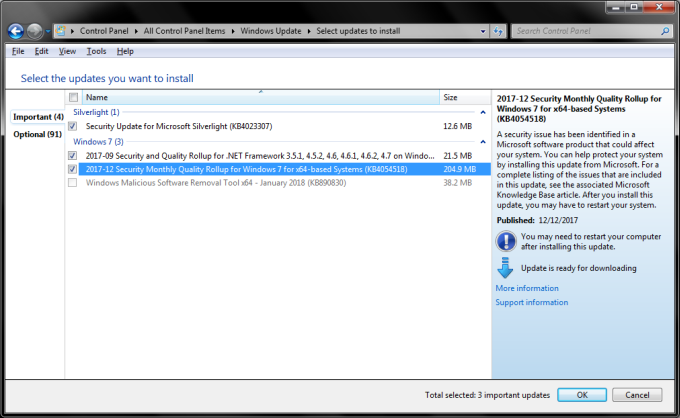
Task: Open the Edit menu
Action: pyautogui.click(x=41, y=51)
